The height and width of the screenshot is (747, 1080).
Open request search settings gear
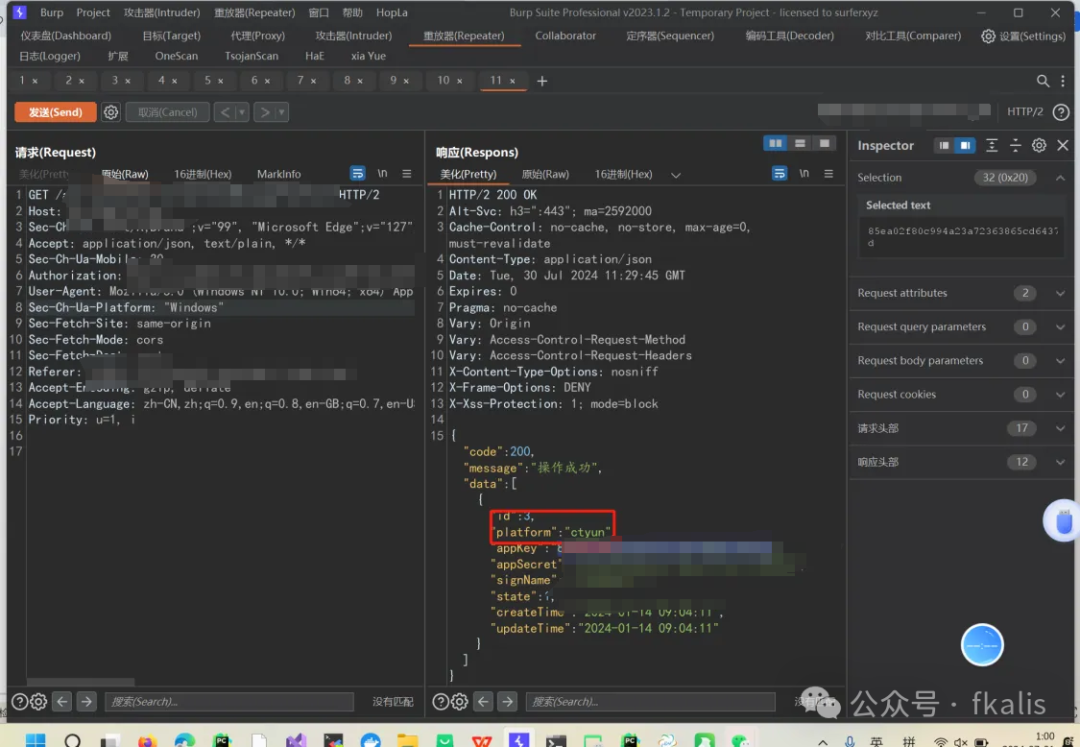[39, 702]
